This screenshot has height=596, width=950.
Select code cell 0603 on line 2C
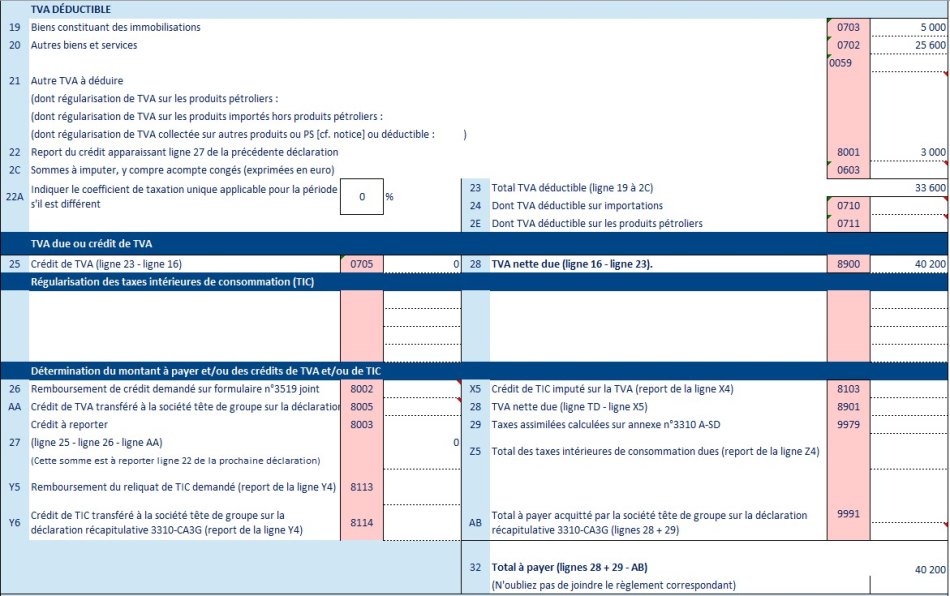848,170
